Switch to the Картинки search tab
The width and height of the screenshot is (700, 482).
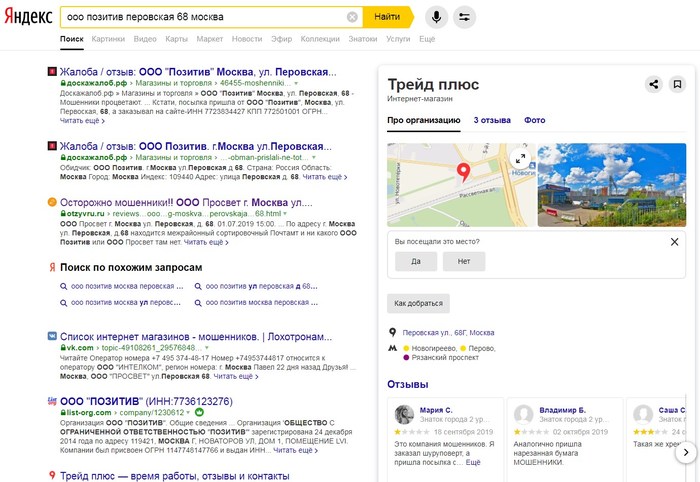tap(108, 39)
